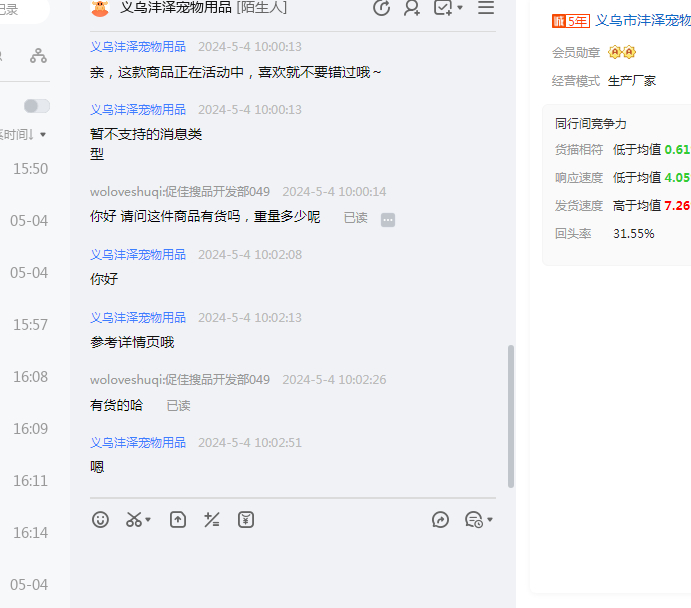Open the calculator plus-divide icon

pos(212,520)
